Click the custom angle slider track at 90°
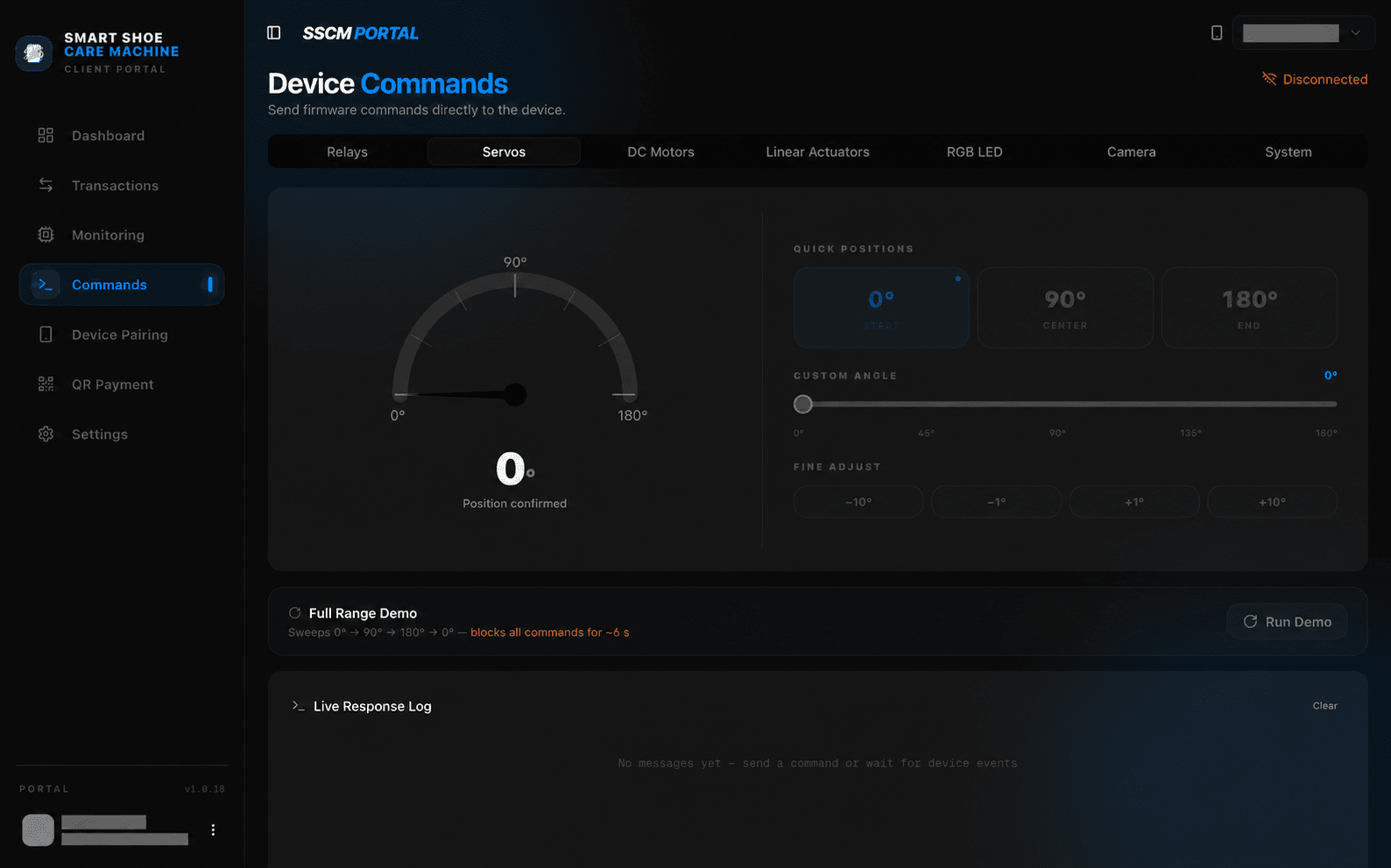The height and width of the screenshot is (868, 1391). (x=1065, y=404)
